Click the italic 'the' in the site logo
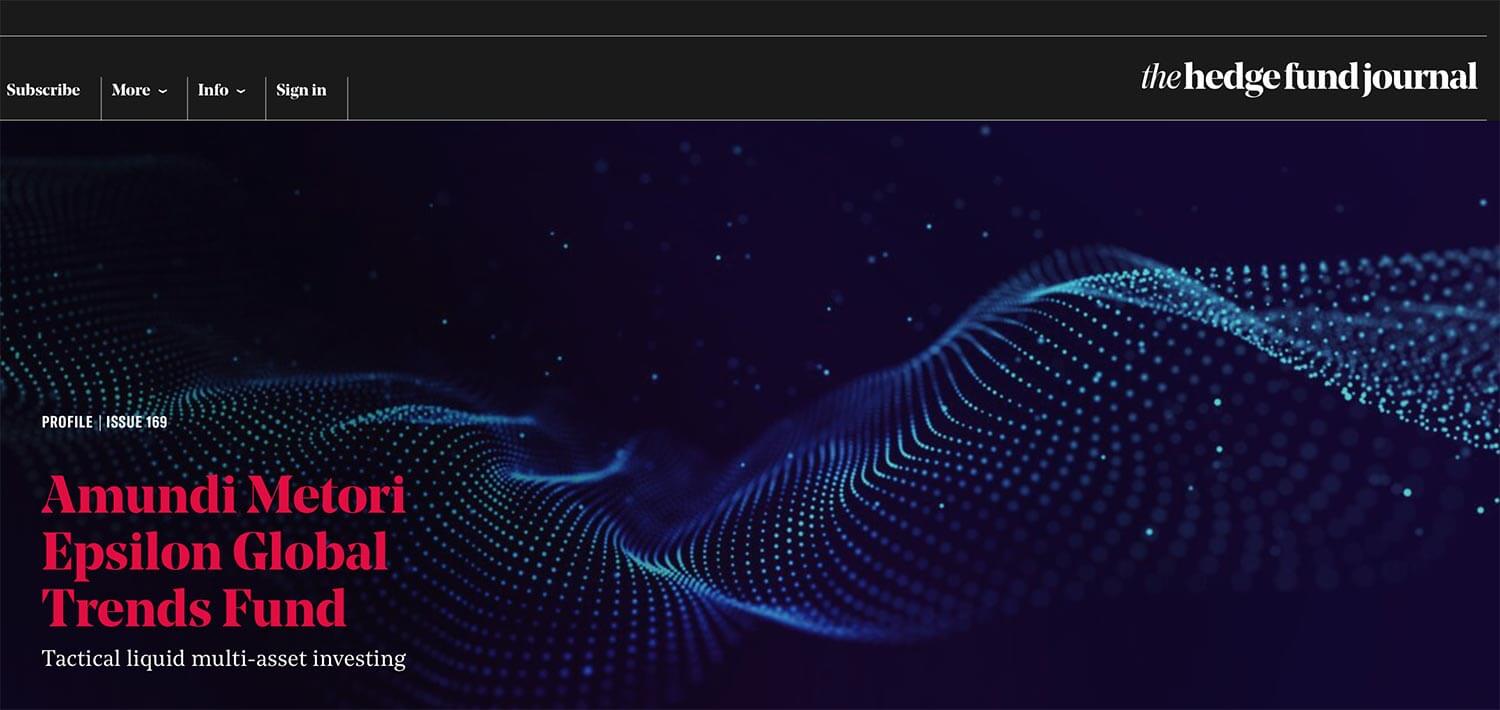1500x710 pixels. click(1161, 77)
